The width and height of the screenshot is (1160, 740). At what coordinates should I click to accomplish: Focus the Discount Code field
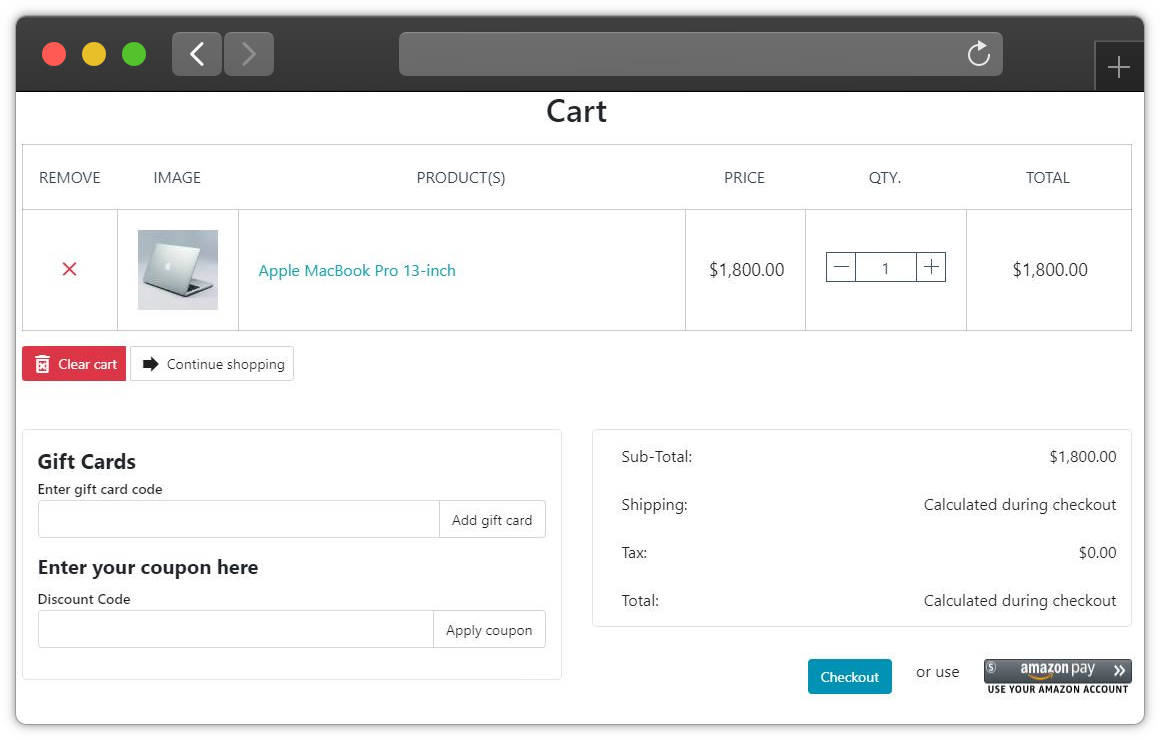pyautogui.click(x=236, y=629)
